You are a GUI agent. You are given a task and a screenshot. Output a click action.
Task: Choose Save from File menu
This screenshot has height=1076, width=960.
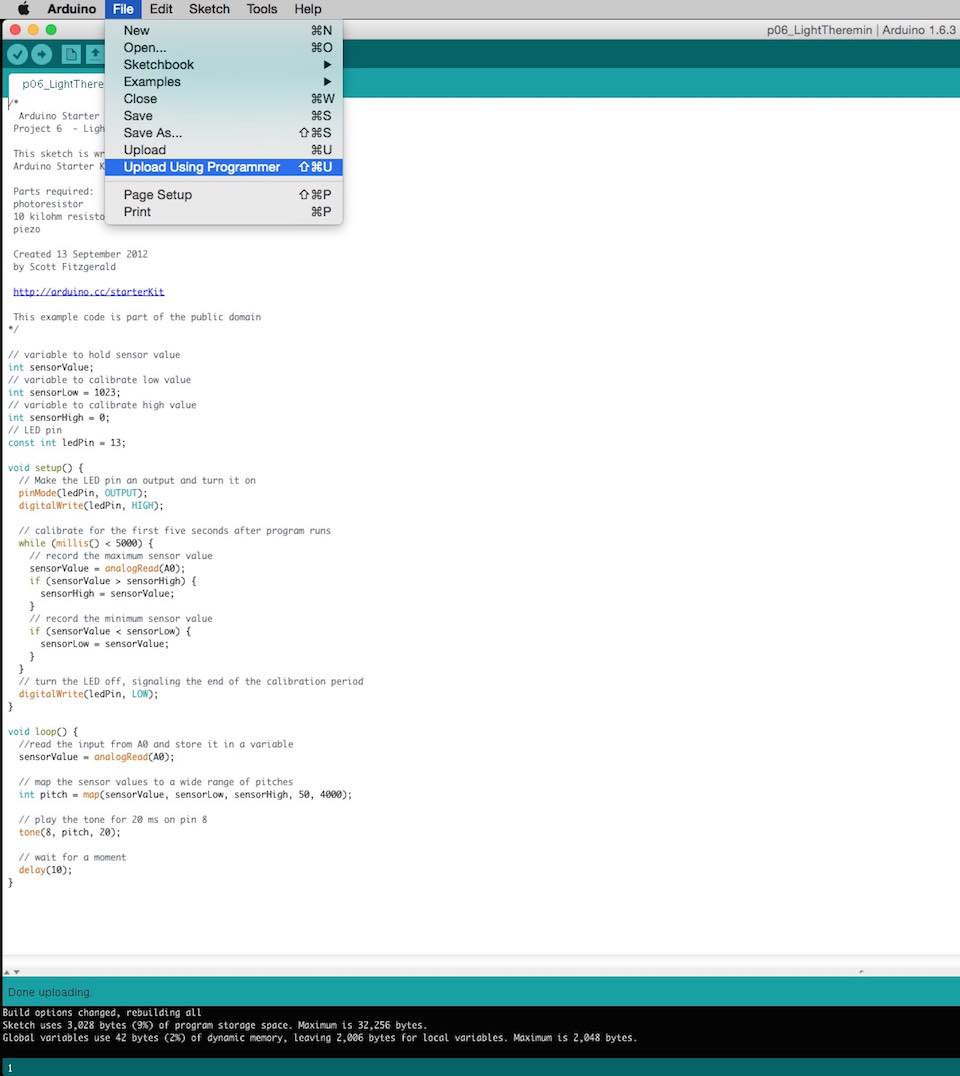(x=224, y=116)
